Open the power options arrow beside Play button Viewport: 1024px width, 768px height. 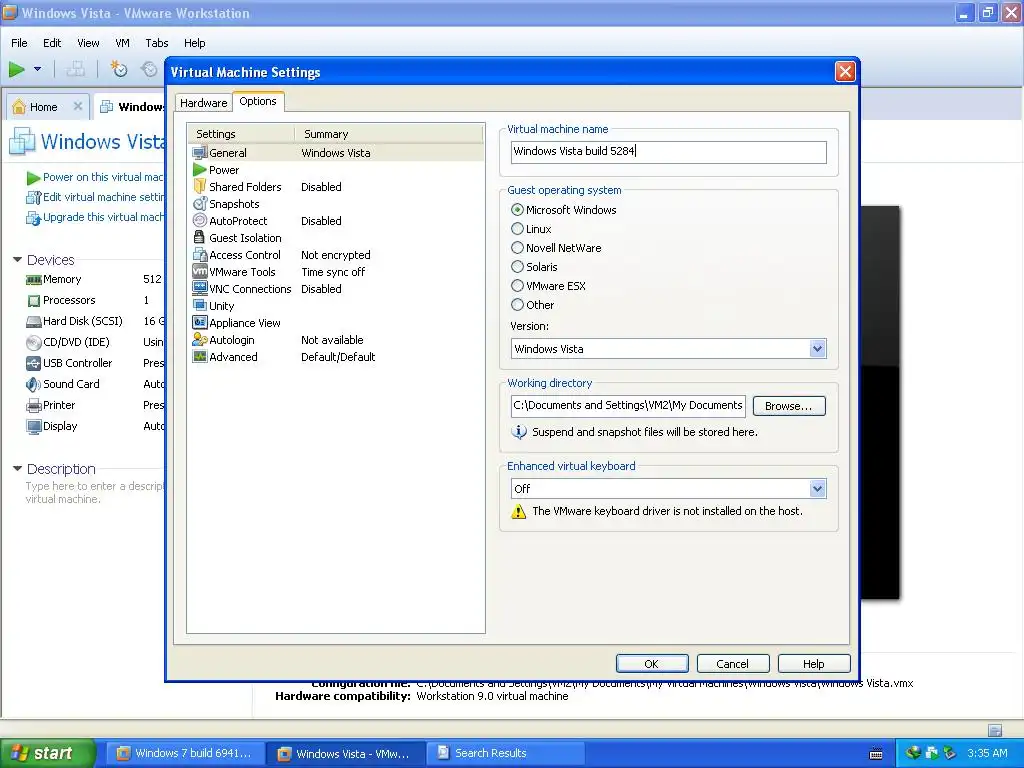click(37, 69)
